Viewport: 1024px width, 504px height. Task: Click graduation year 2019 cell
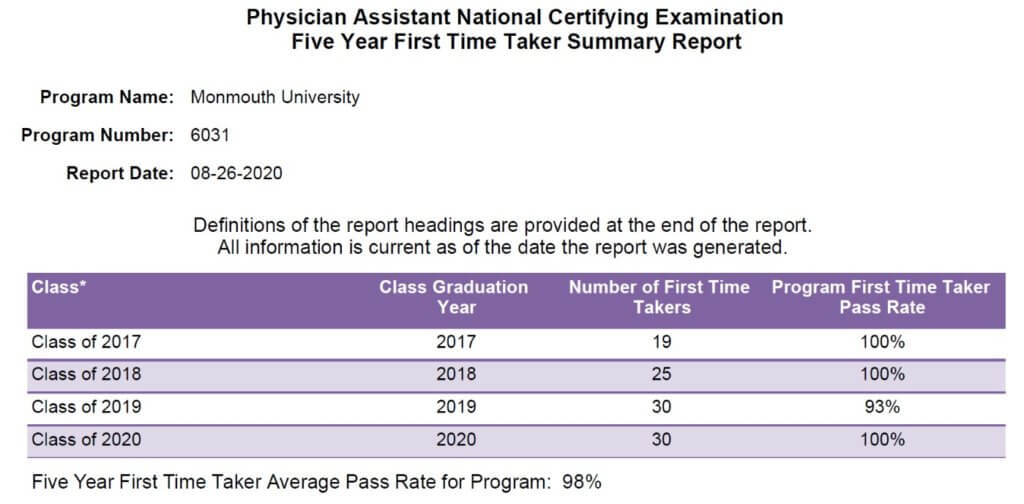point(456,407)
